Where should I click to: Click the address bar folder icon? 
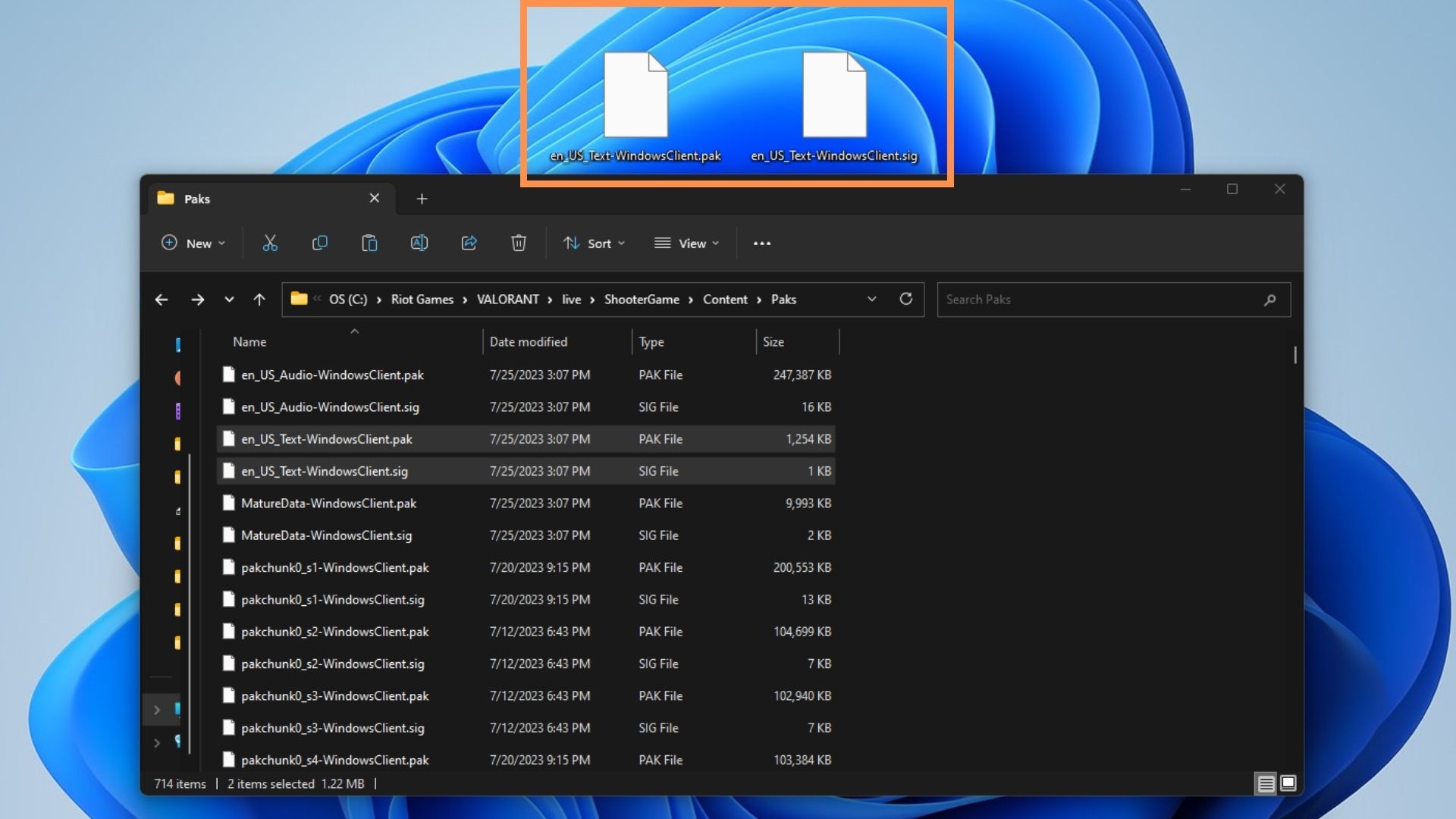(299, 299)
